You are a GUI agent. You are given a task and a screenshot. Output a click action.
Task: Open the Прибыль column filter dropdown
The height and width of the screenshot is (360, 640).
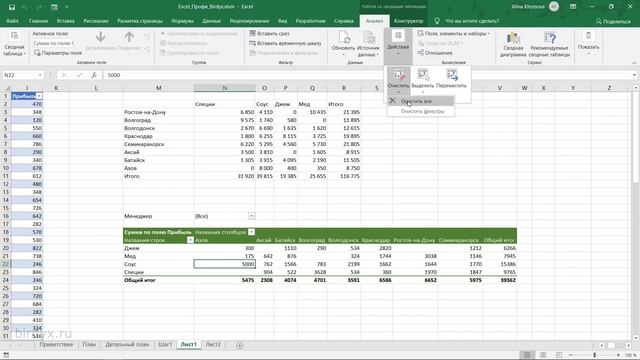[39, 96]
